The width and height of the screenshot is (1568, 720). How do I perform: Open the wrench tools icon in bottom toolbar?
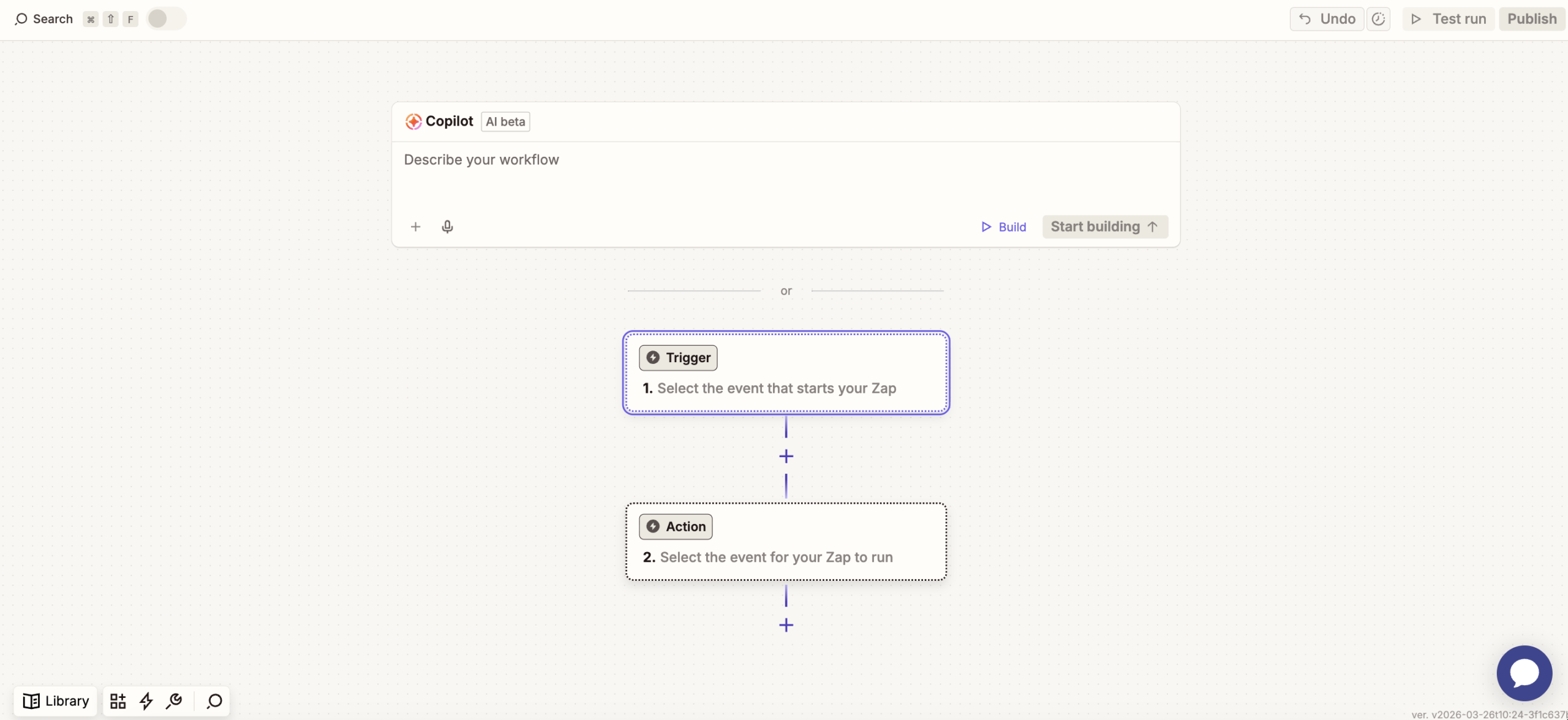[174, 700]
